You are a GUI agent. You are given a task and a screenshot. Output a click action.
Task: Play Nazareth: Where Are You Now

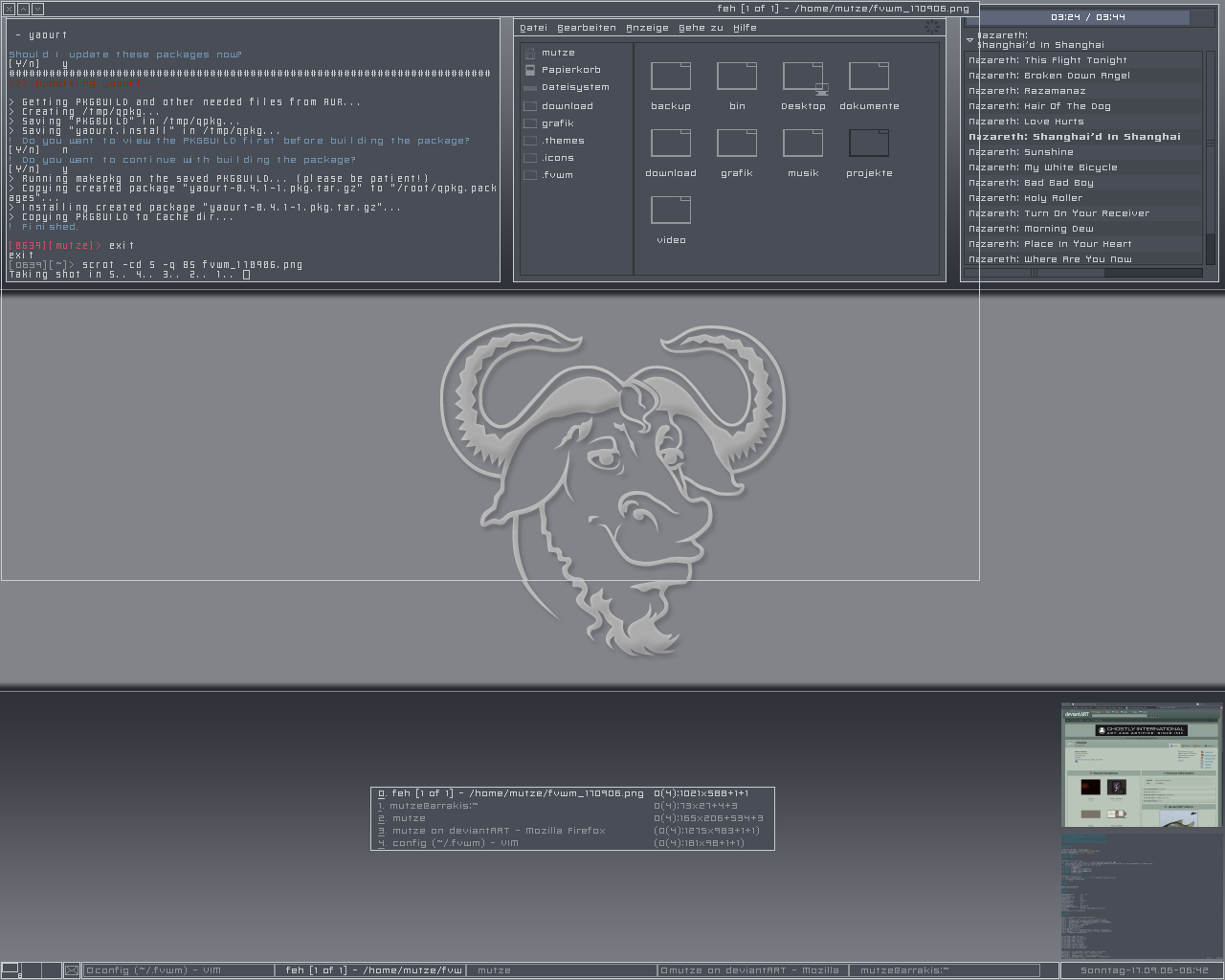pos(1083,259)
